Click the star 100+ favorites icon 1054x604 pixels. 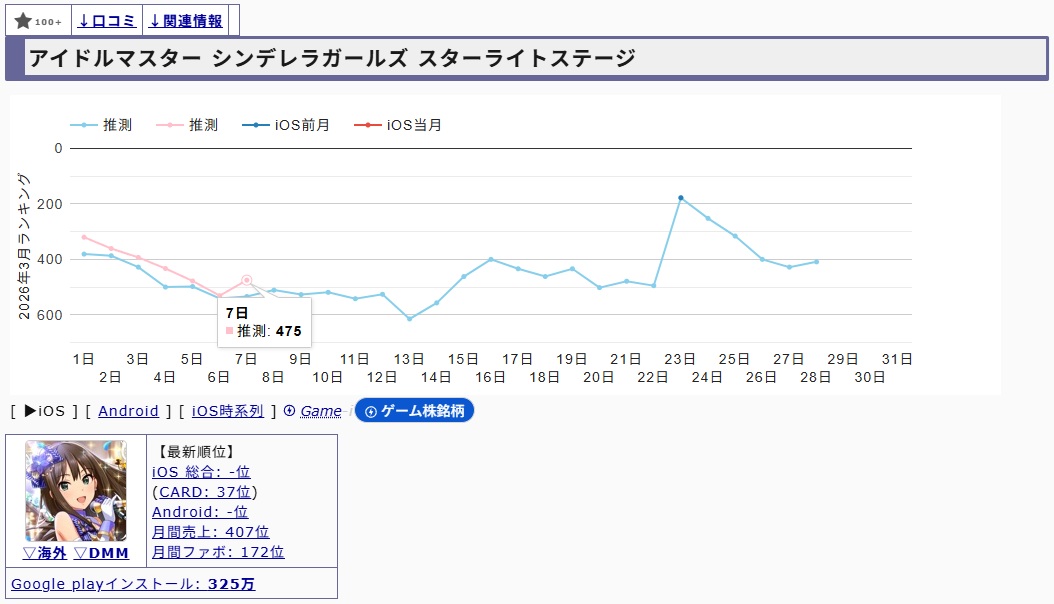click(x=37, y=21)
